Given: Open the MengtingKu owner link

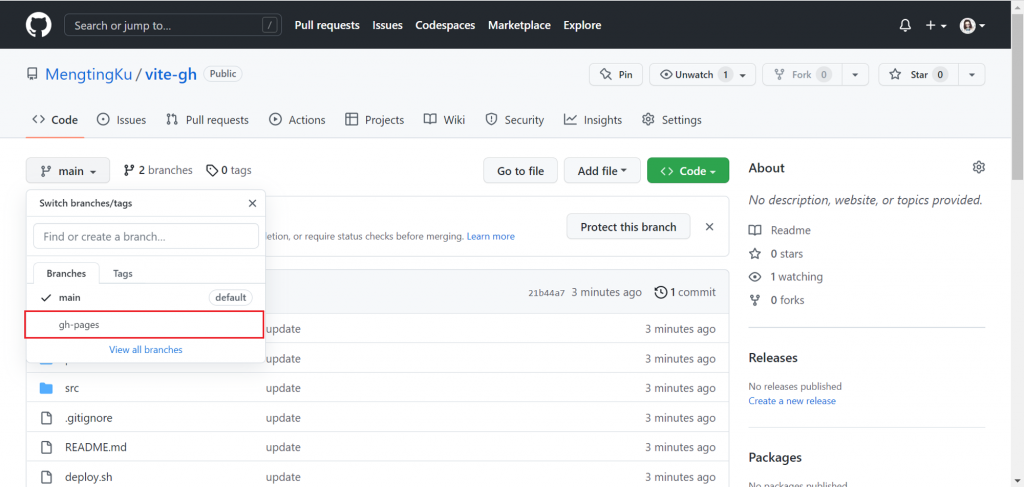Looking at the screenshot, I should [x=88, y=74].
